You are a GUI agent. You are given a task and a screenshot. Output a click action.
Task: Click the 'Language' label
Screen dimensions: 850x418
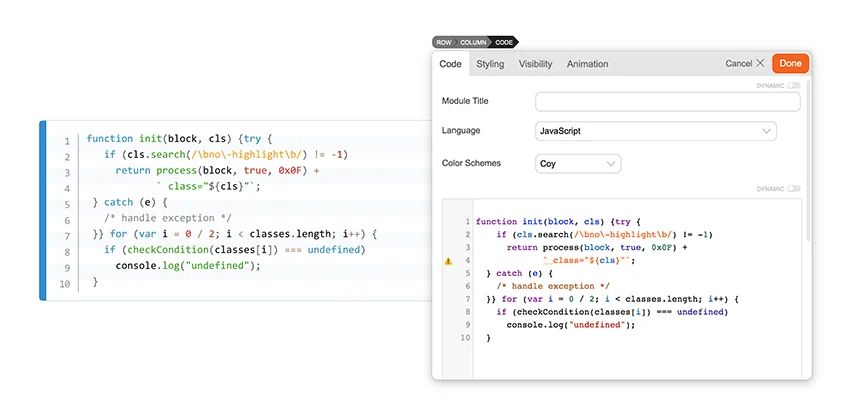[461, 131]
